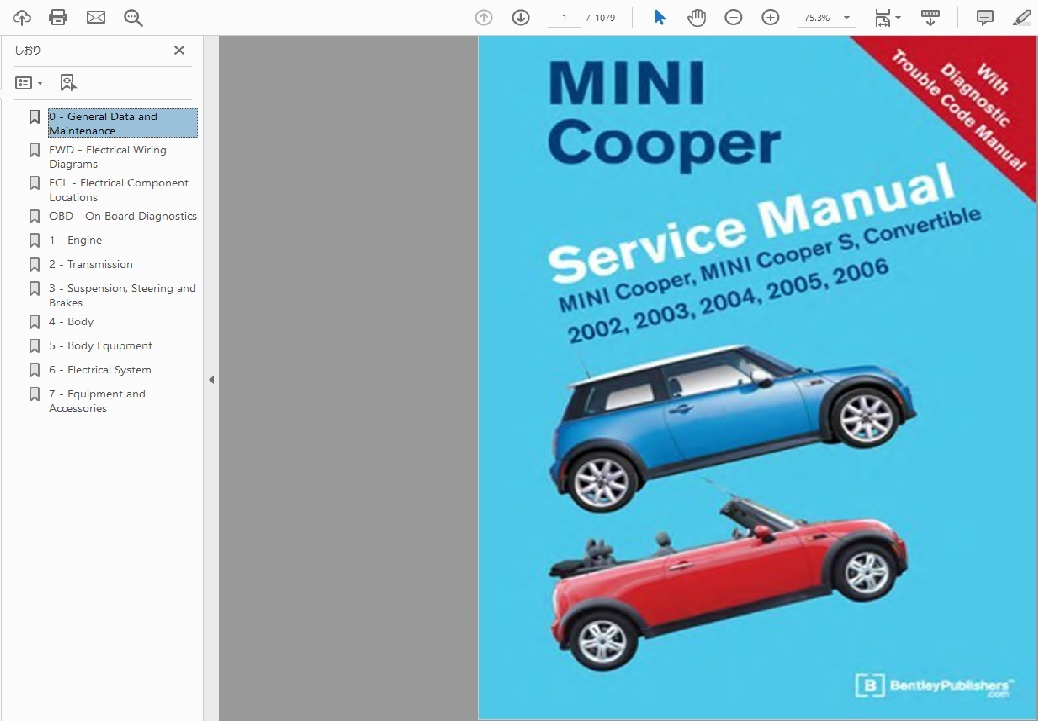This screenshot has width=1038, height=721.
Task: Go to the next page arrow
Action: (520, 17)
